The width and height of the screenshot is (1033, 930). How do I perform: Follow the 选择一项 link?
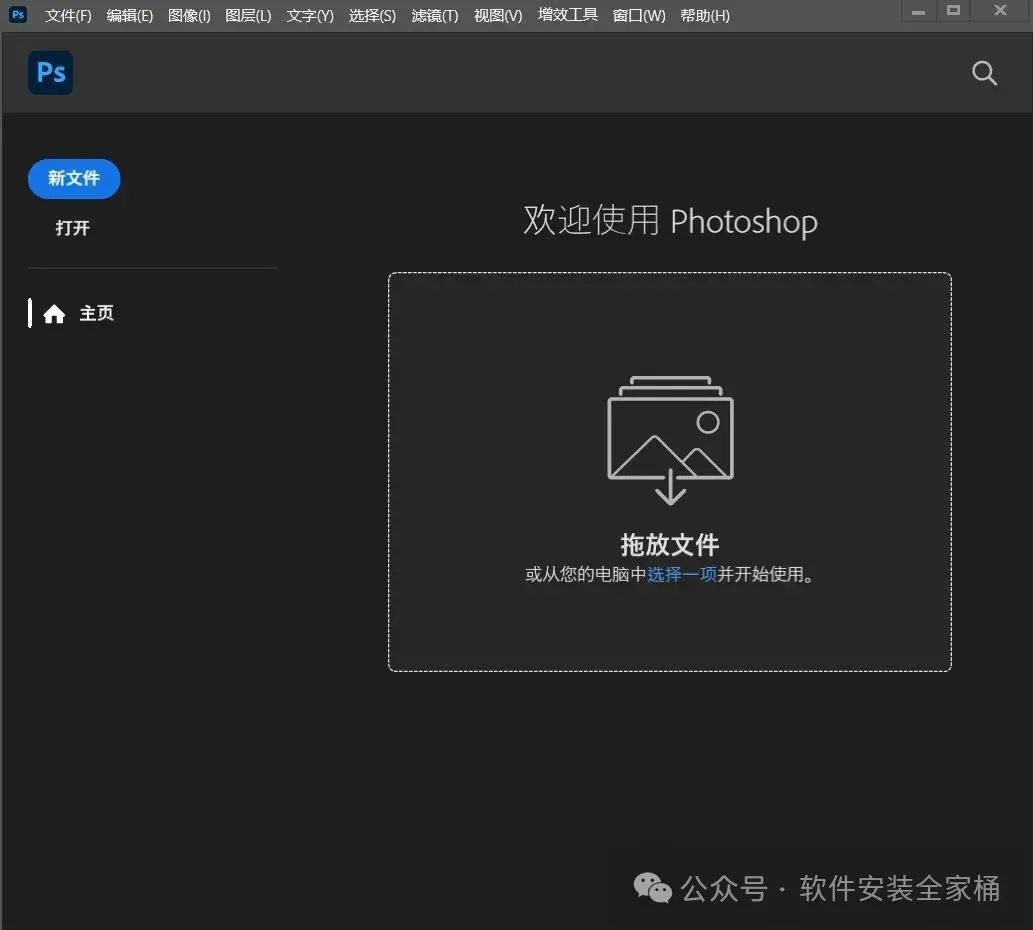[682, 574]
